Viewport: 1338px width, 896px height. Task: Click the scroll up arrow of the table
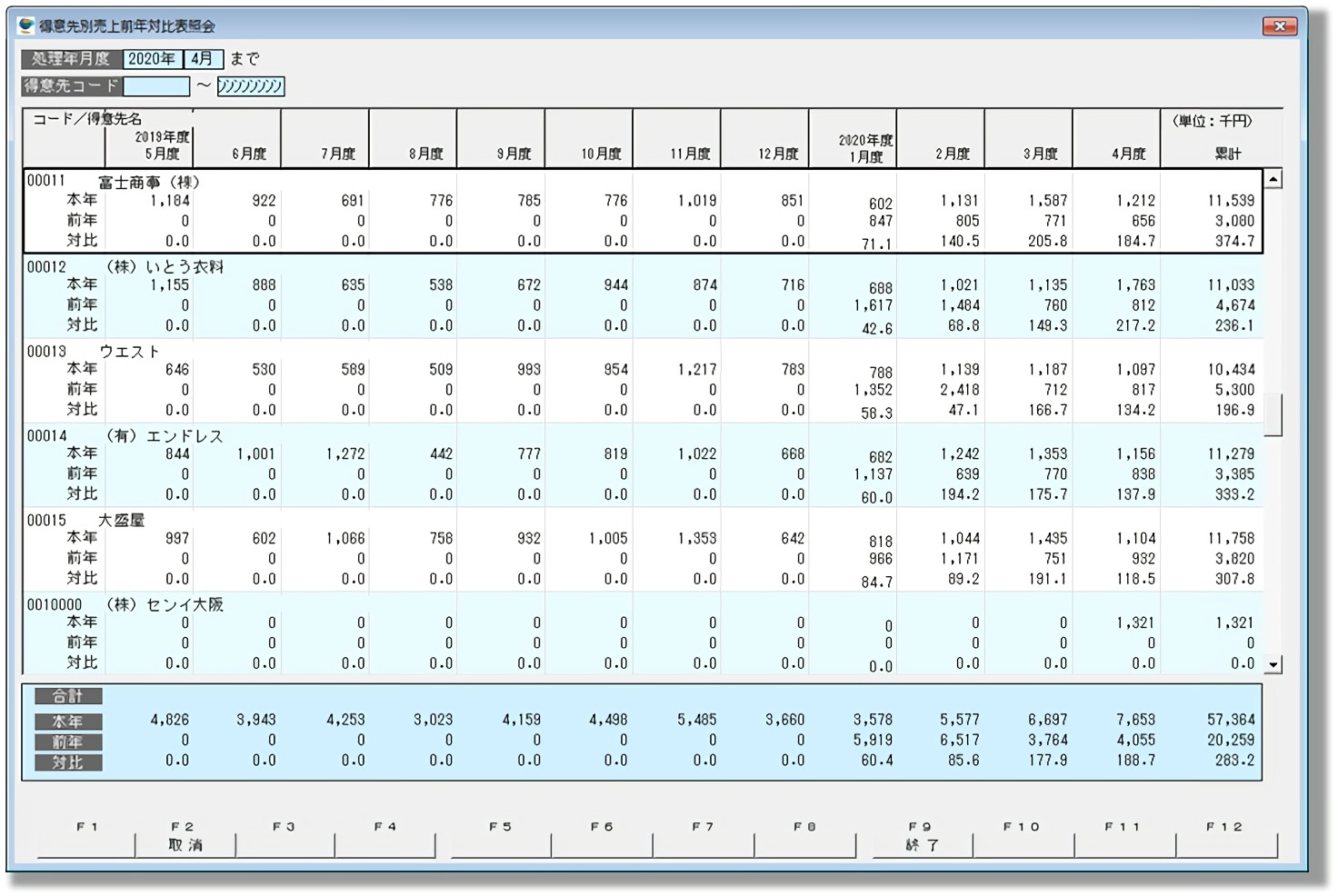[1273, 179]
